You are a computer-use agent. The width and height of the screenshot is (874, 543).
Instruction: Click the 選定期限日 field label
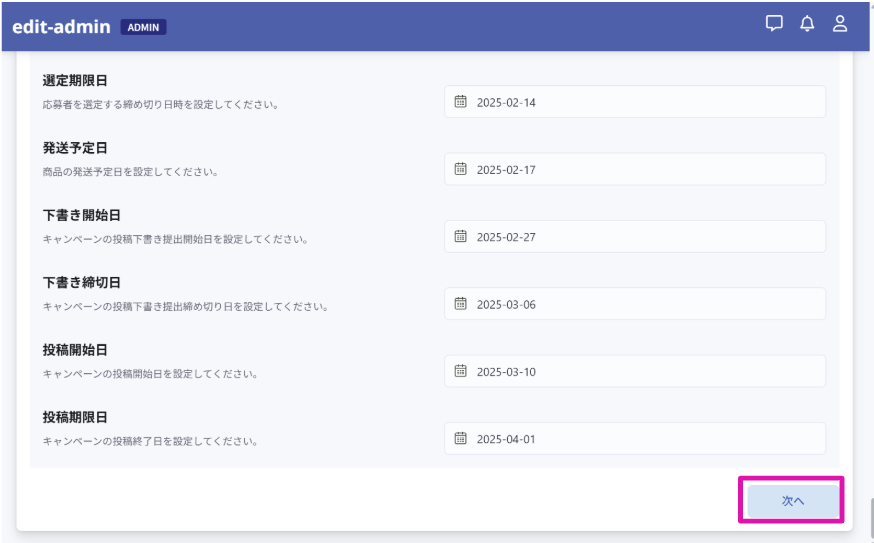pyautogui.click(x=75, y=81)
